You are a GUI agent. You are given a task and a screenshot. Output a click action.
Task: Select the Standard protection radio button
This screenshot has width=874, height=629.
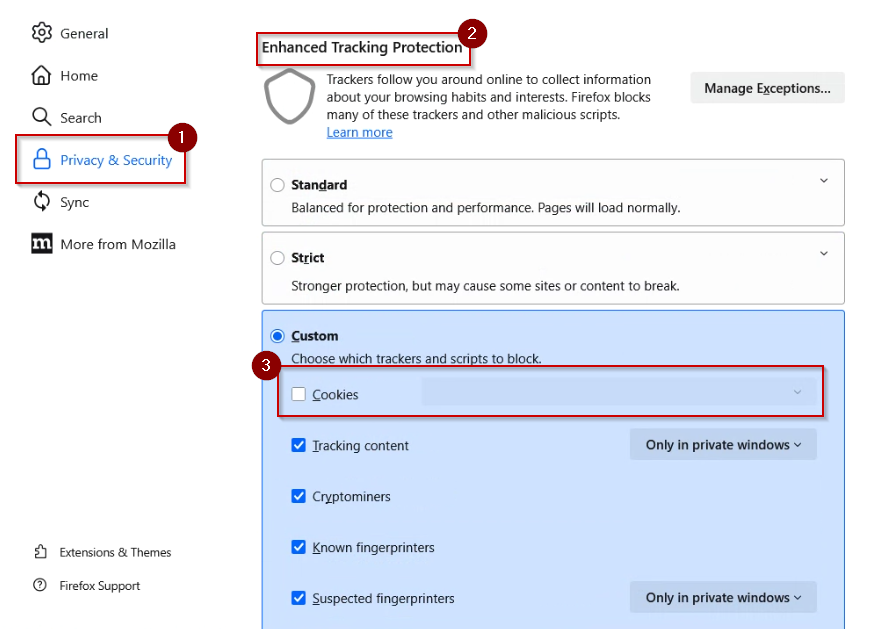[x=278, y=185]
